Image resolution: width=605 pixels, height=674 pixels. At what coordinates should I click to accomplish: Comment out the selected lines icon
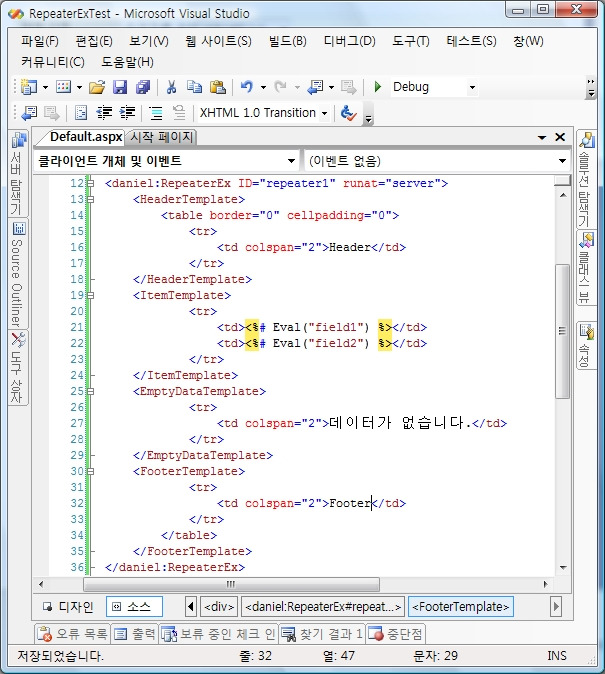156,113
